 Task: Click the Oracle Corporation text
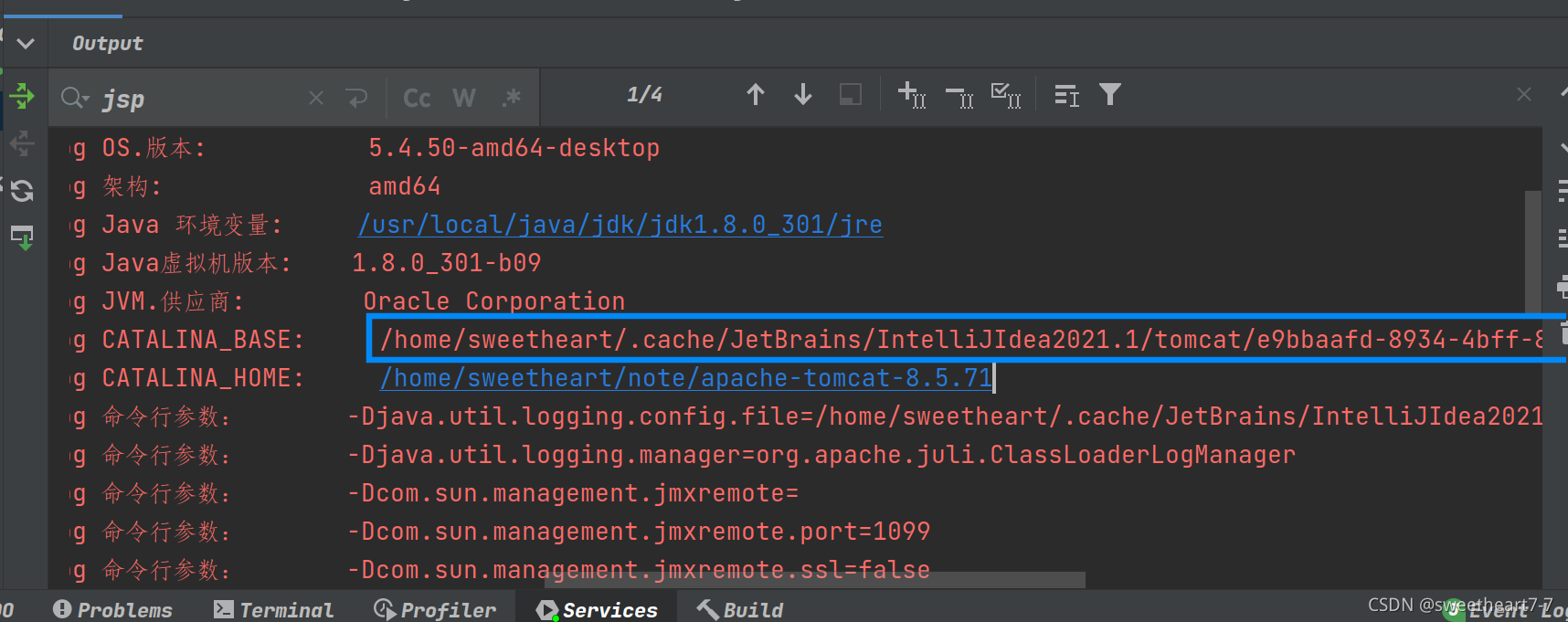coord(494,301)
